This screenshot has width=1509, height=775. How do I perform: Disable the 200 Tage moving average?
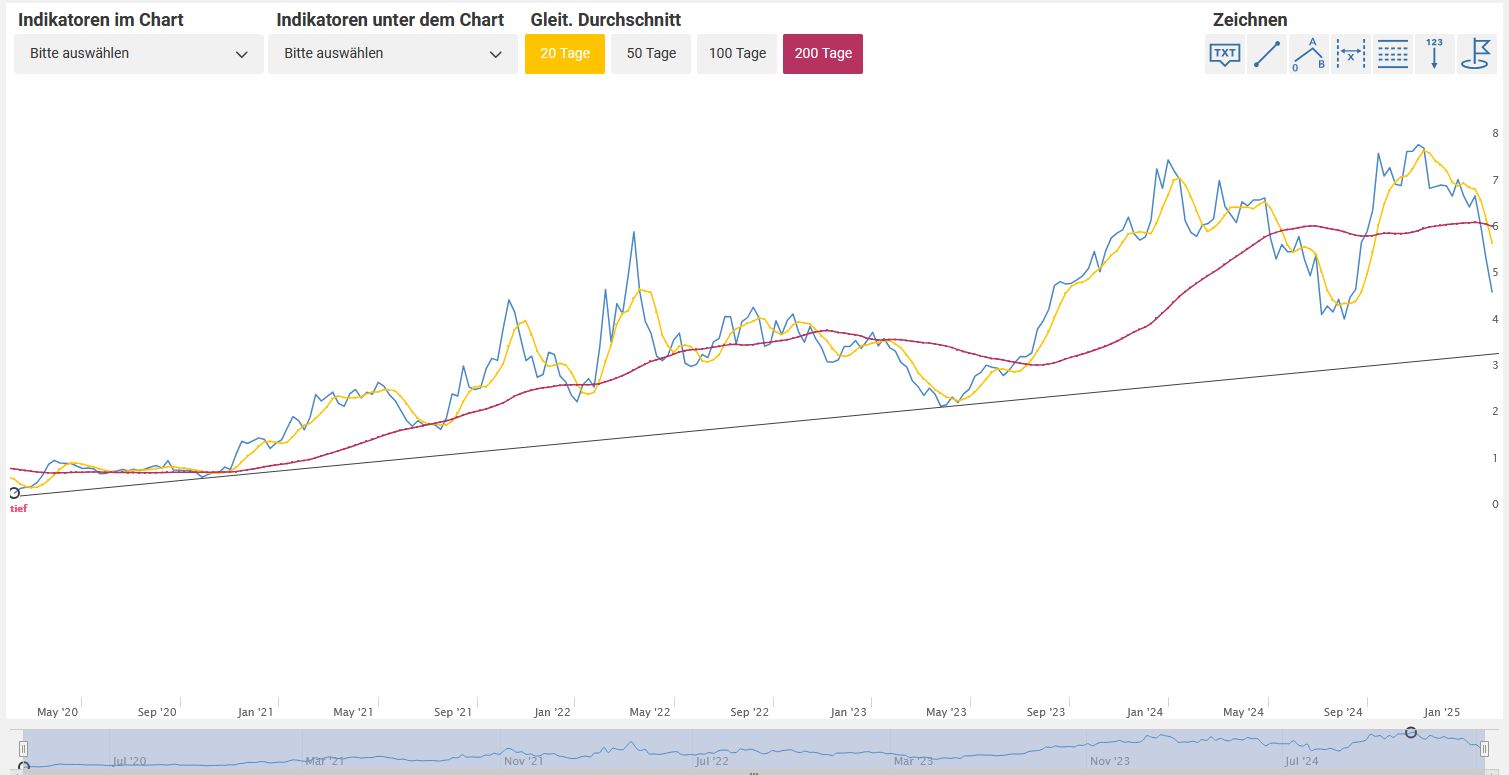823,54
